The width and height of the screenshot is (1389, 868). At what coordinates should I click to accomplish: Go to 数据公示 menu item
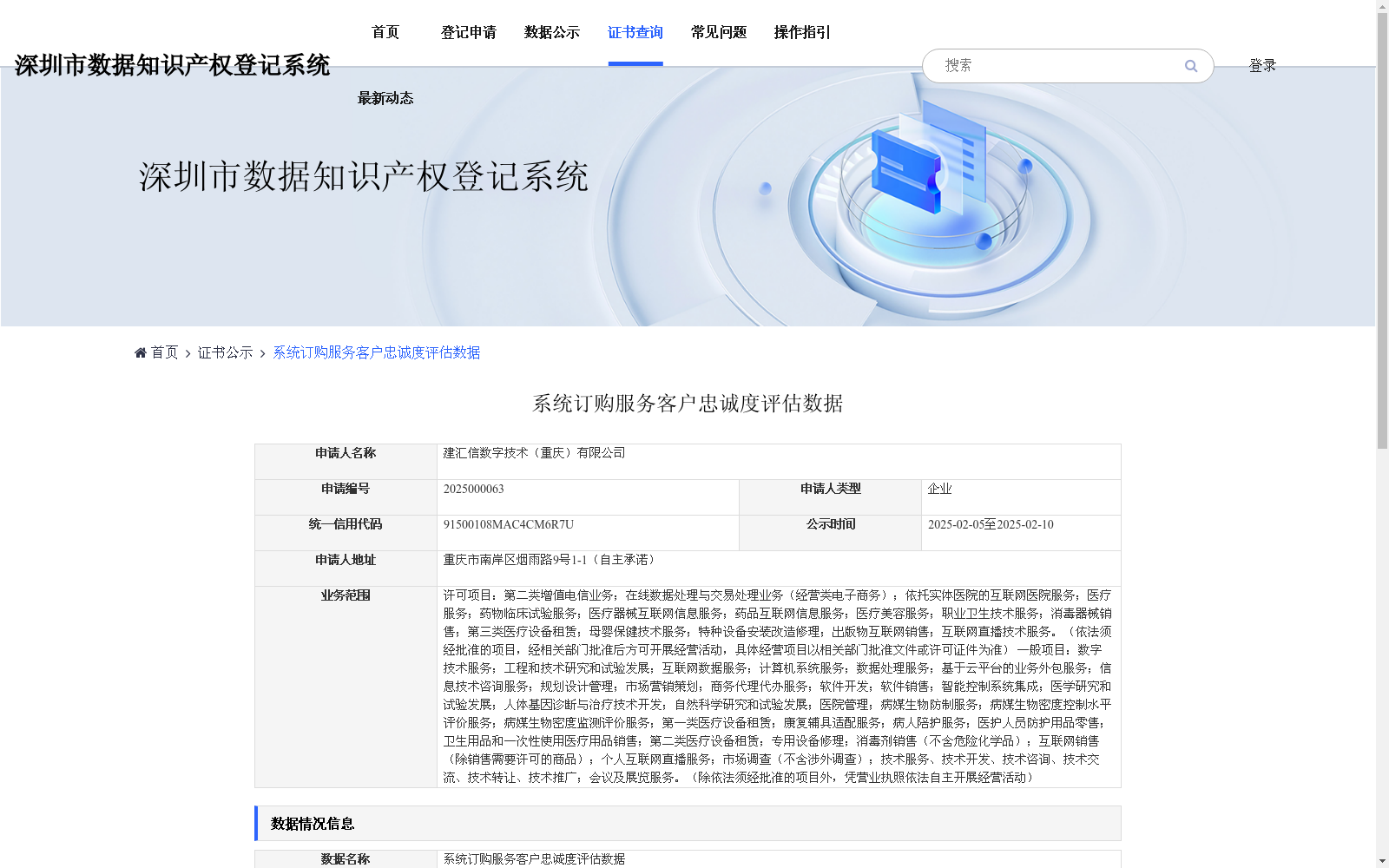click(x=552, y=32)
